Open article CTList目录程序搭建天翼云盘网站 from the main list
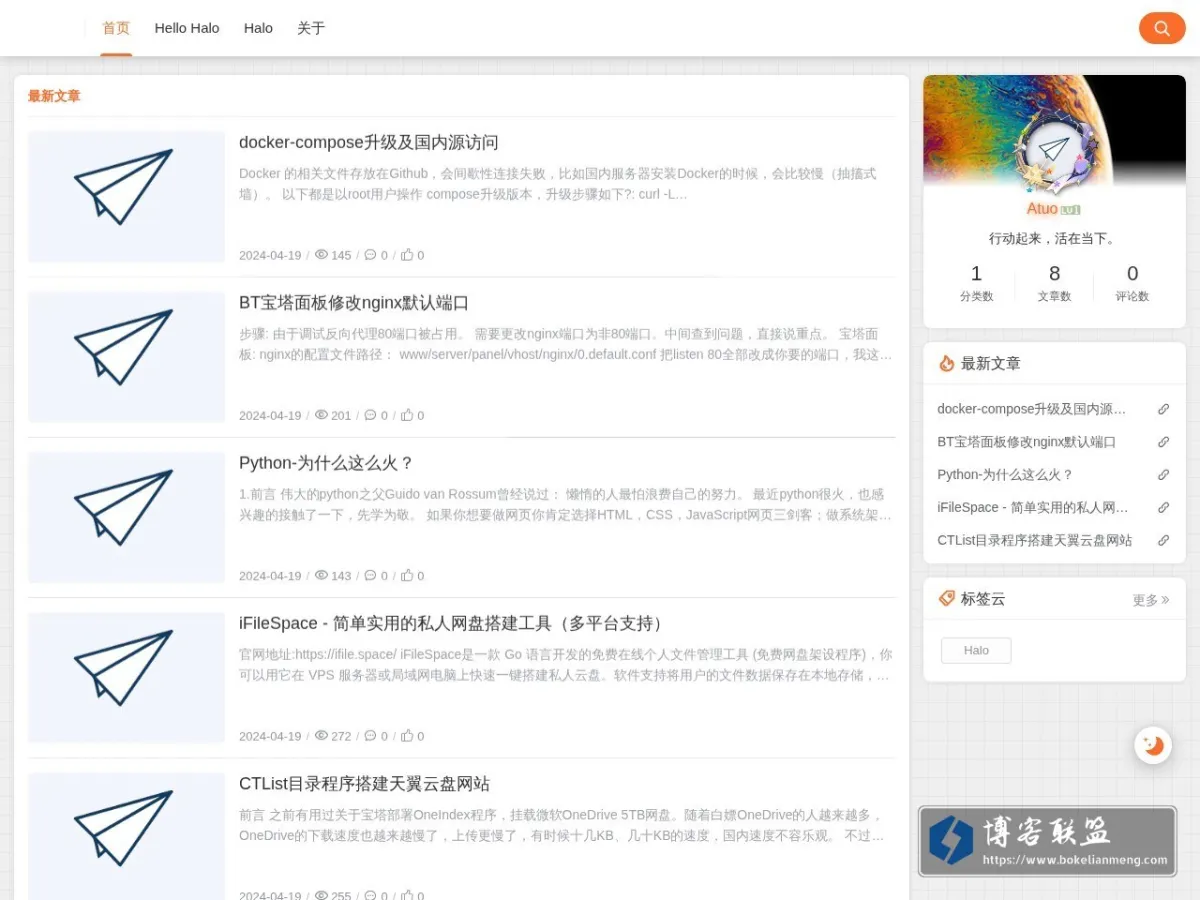This screenshot has width=1200, height=900. 364,783
